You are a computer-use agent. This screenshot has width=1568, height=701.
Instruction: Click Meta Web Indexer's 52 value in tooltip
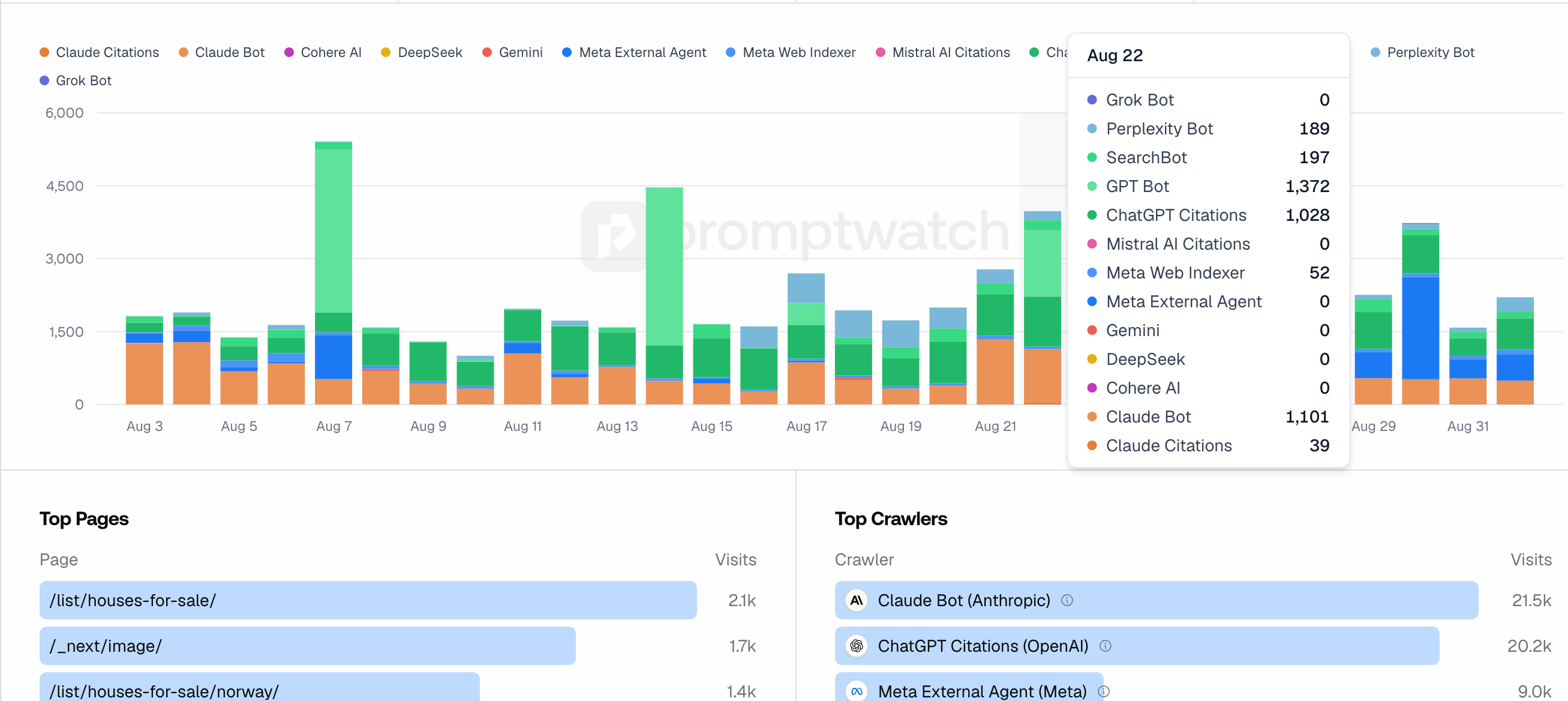coord(1319,273)
